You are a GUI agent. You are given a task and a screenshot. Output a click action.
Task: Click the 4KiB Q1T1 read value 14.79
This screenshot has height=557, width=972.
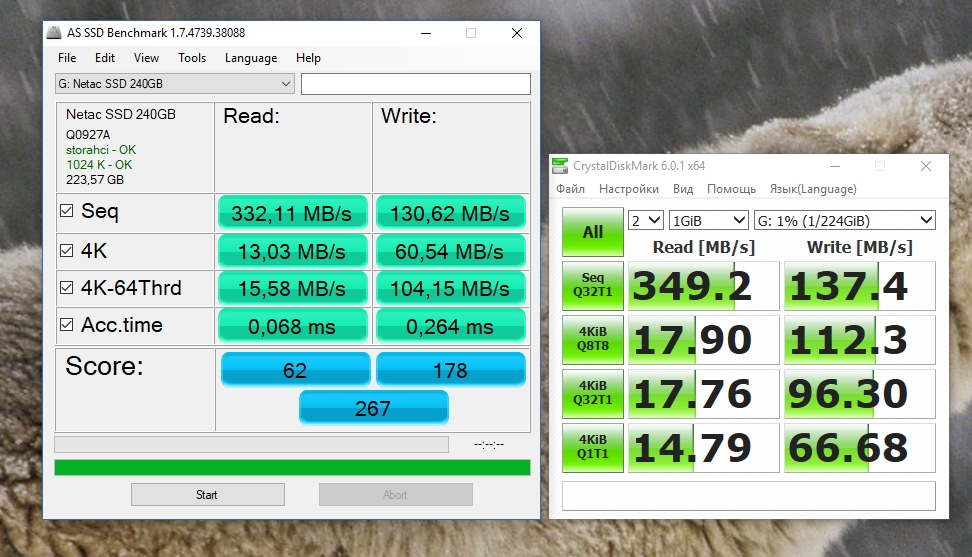coord(704,447)
